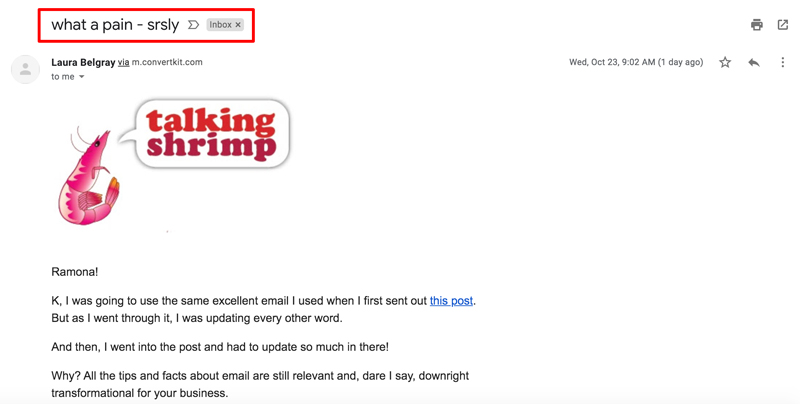Image resolution: width=800 pixels, height=404 pixels.
Task: Click the m.convertkit.com sender domain
Action: pos(167,62)
